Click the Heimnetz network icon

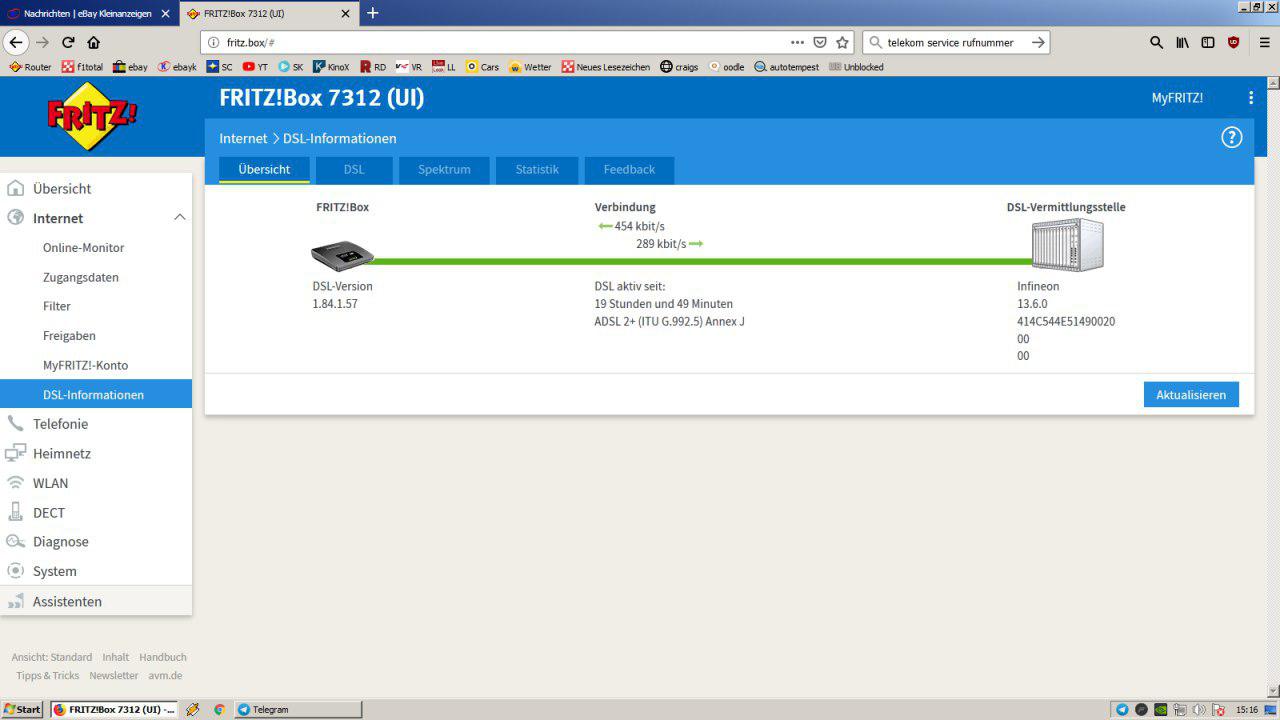pyautogui.click(x=16, y=453)
